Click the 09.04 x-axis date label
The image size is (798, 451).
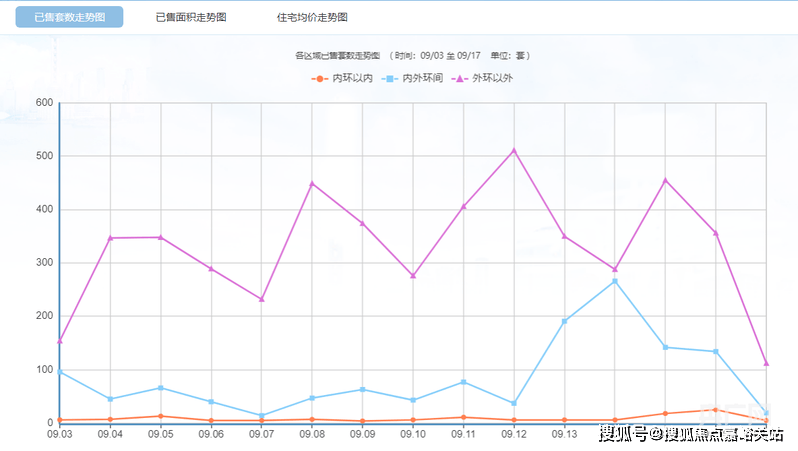(110, 434)
